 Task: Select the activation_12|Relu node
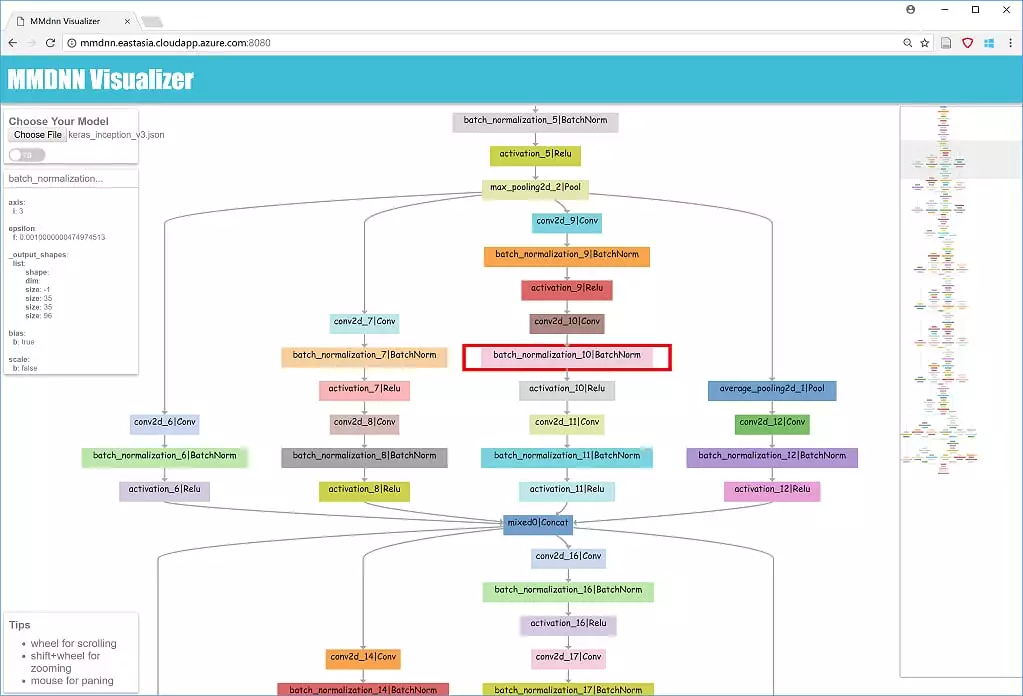click(772, 491)
